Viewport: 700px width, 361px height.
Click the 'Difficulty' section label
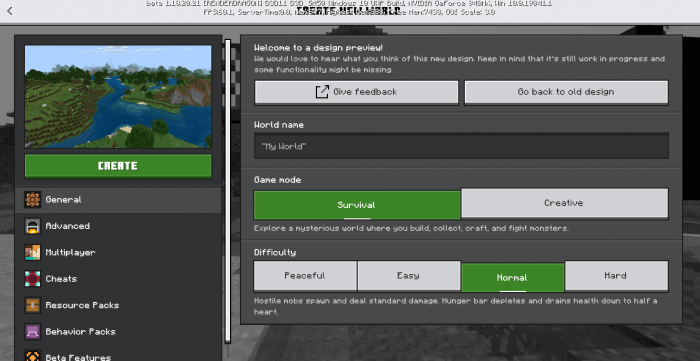coord(275,252)
